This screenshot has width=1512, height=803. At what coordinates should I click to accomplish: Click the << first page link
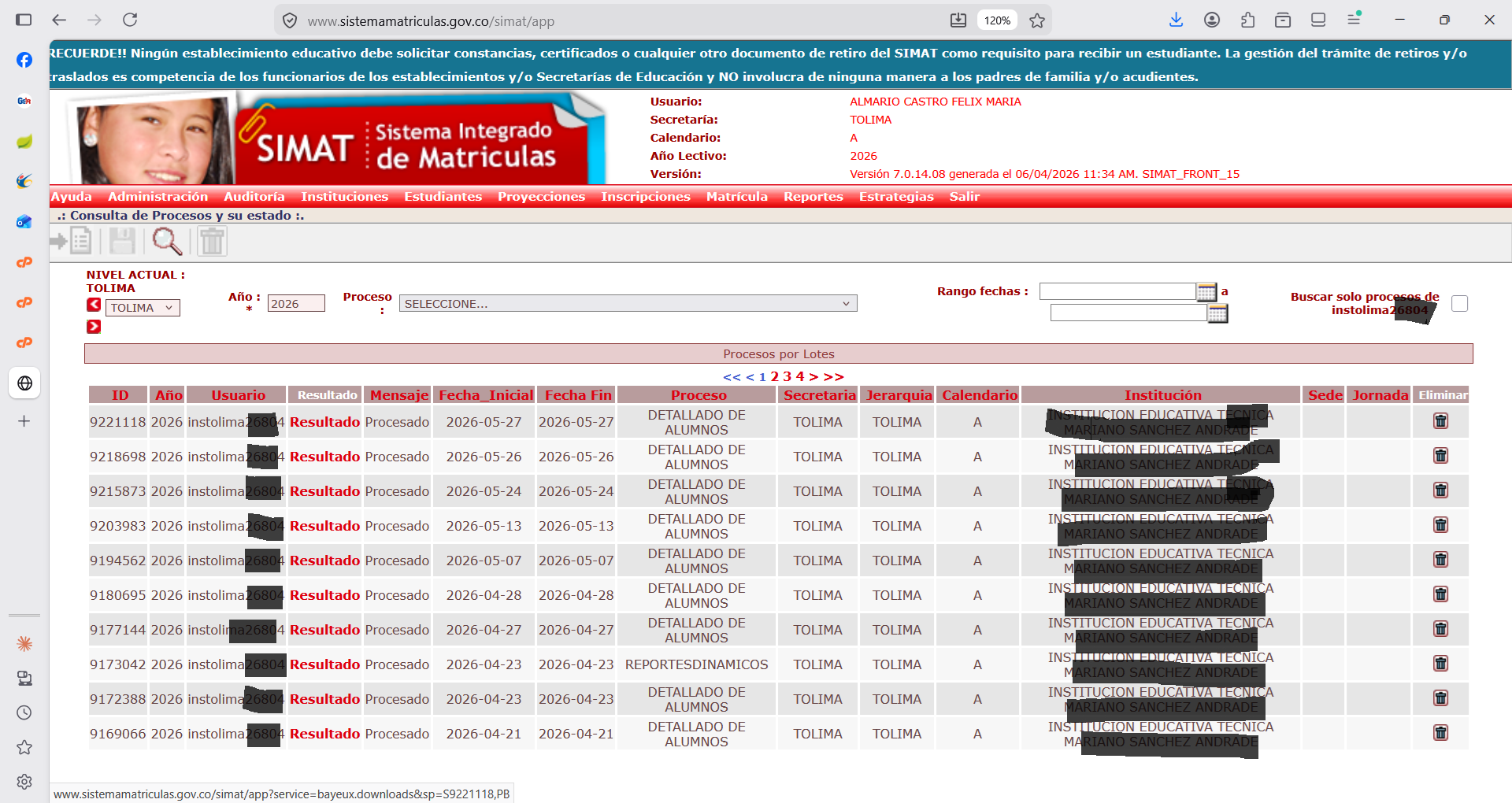[732, 377]
